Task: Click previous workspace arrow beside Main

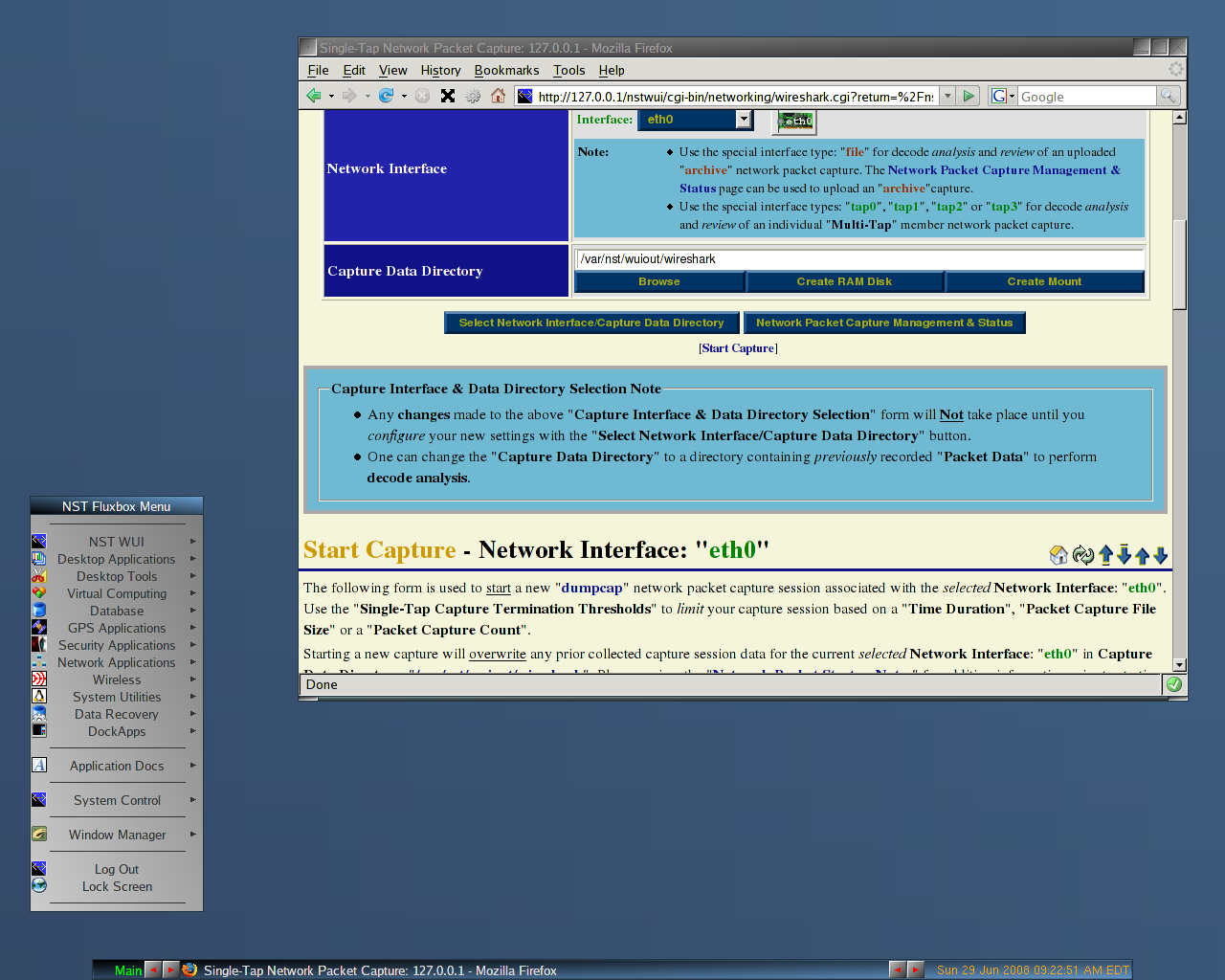Action: point(152,969)
